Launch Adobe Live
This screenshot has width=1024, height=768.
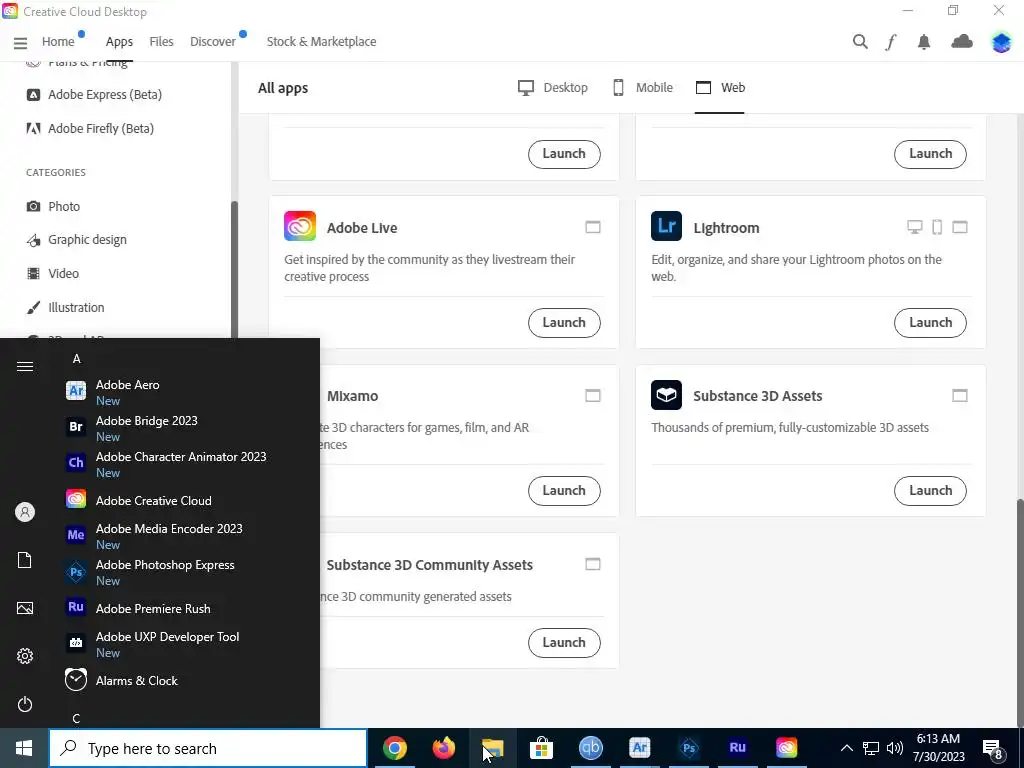coord(564,323)
